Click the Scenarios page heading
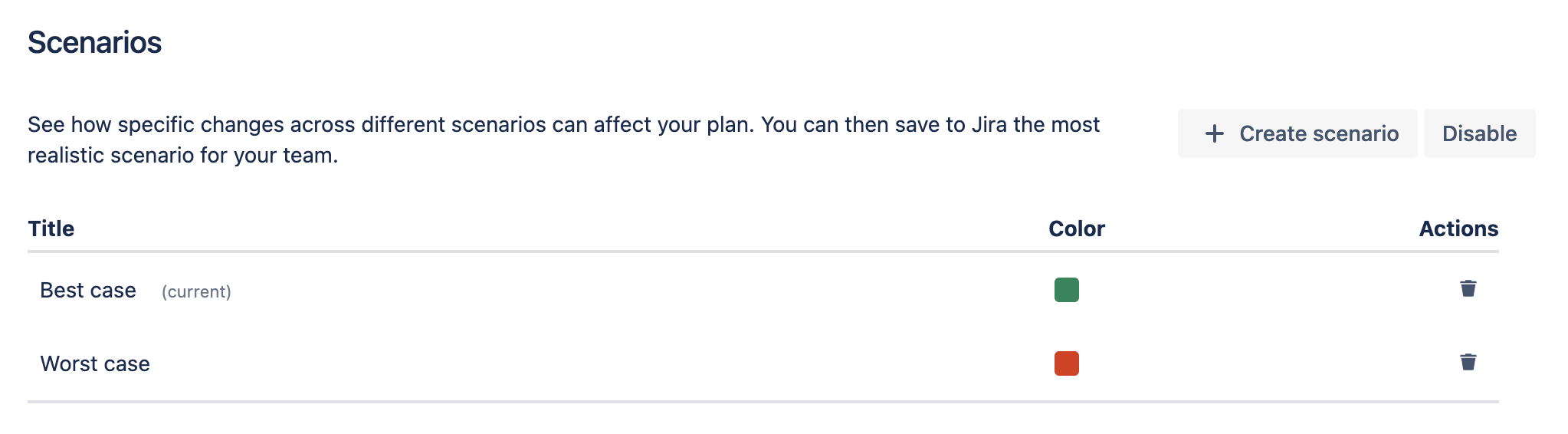Screen dimensions: 1568x434 (95, 42)
